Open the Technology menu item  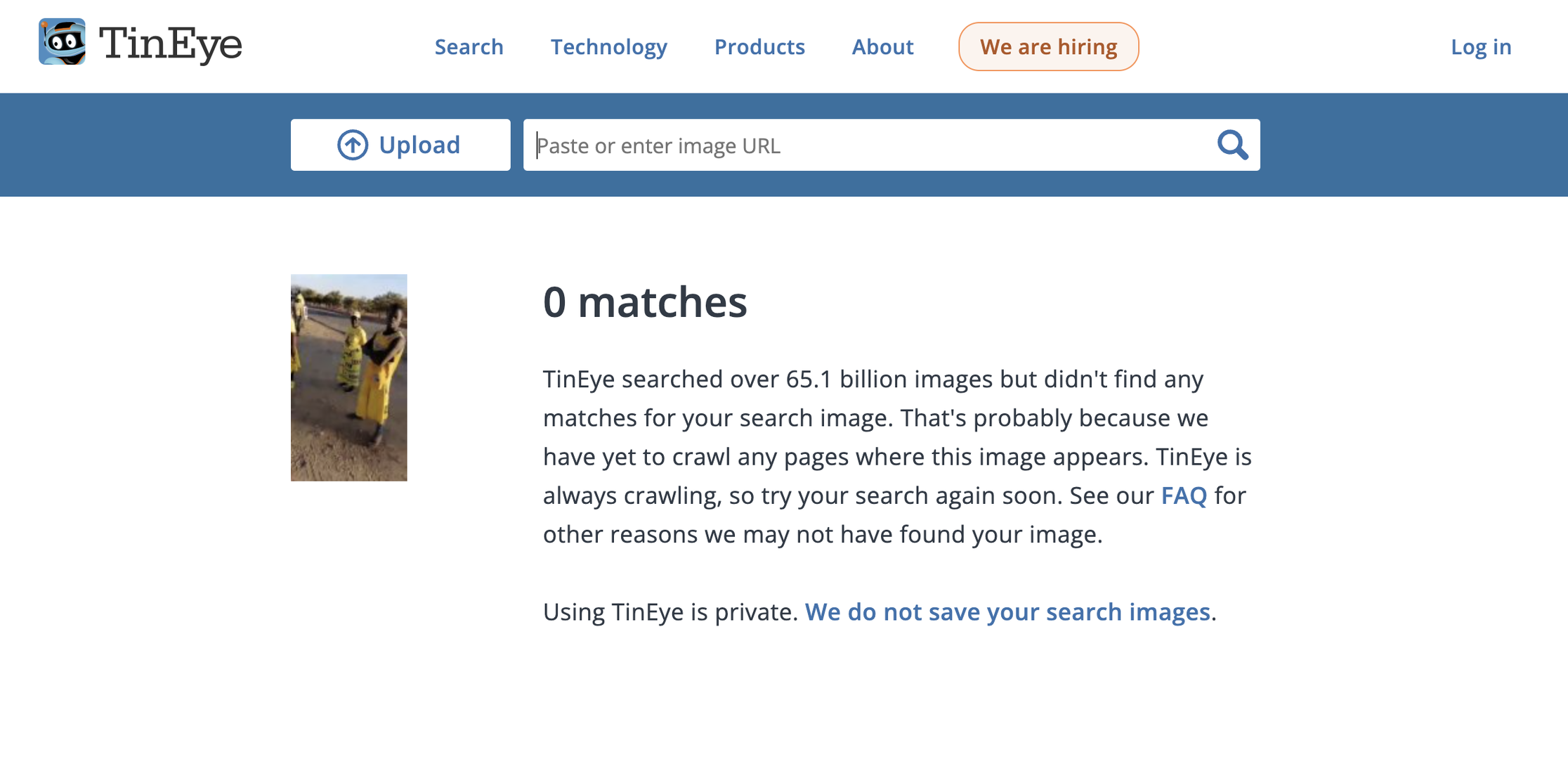coord(608,46)
